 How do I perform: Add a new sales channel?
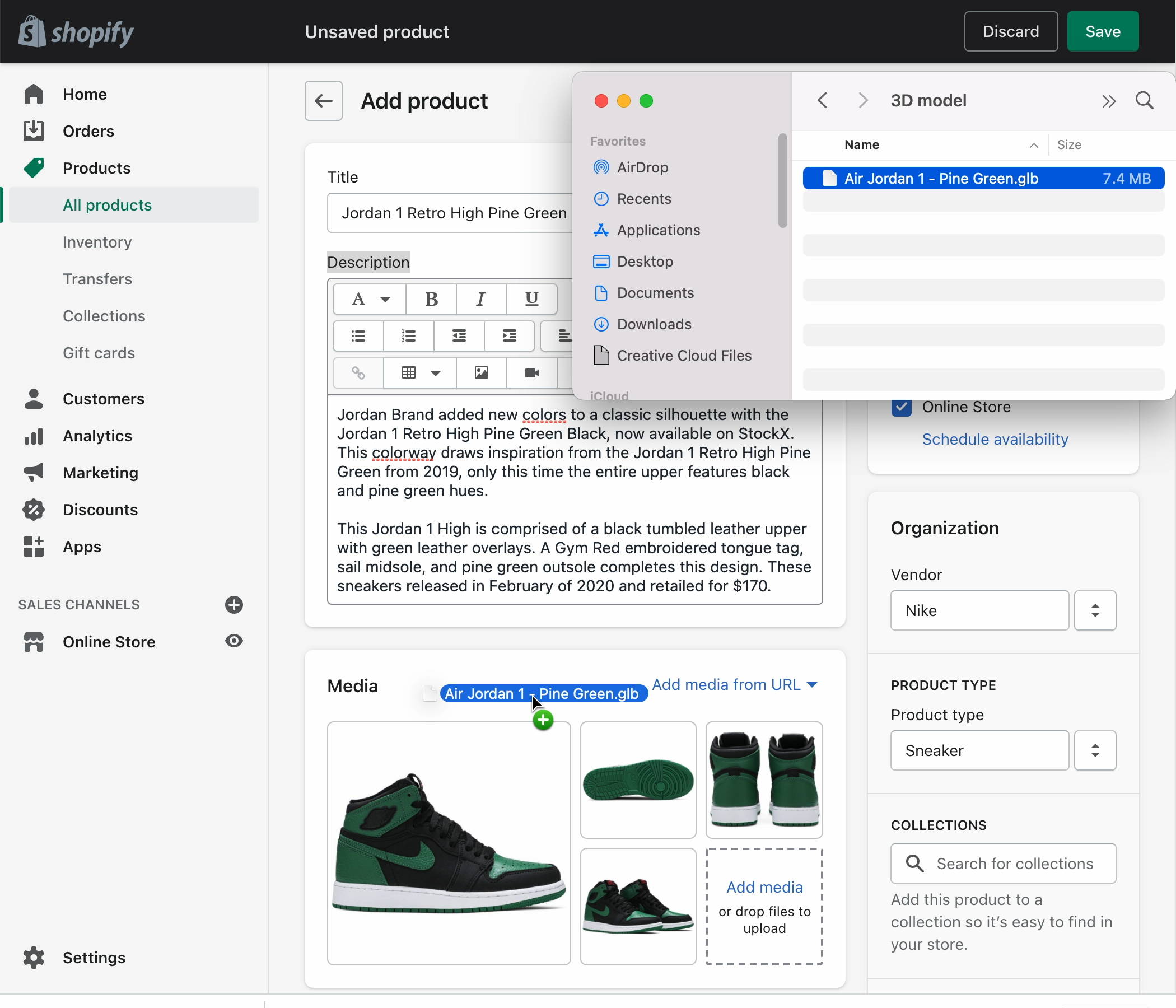coord(234,604)
